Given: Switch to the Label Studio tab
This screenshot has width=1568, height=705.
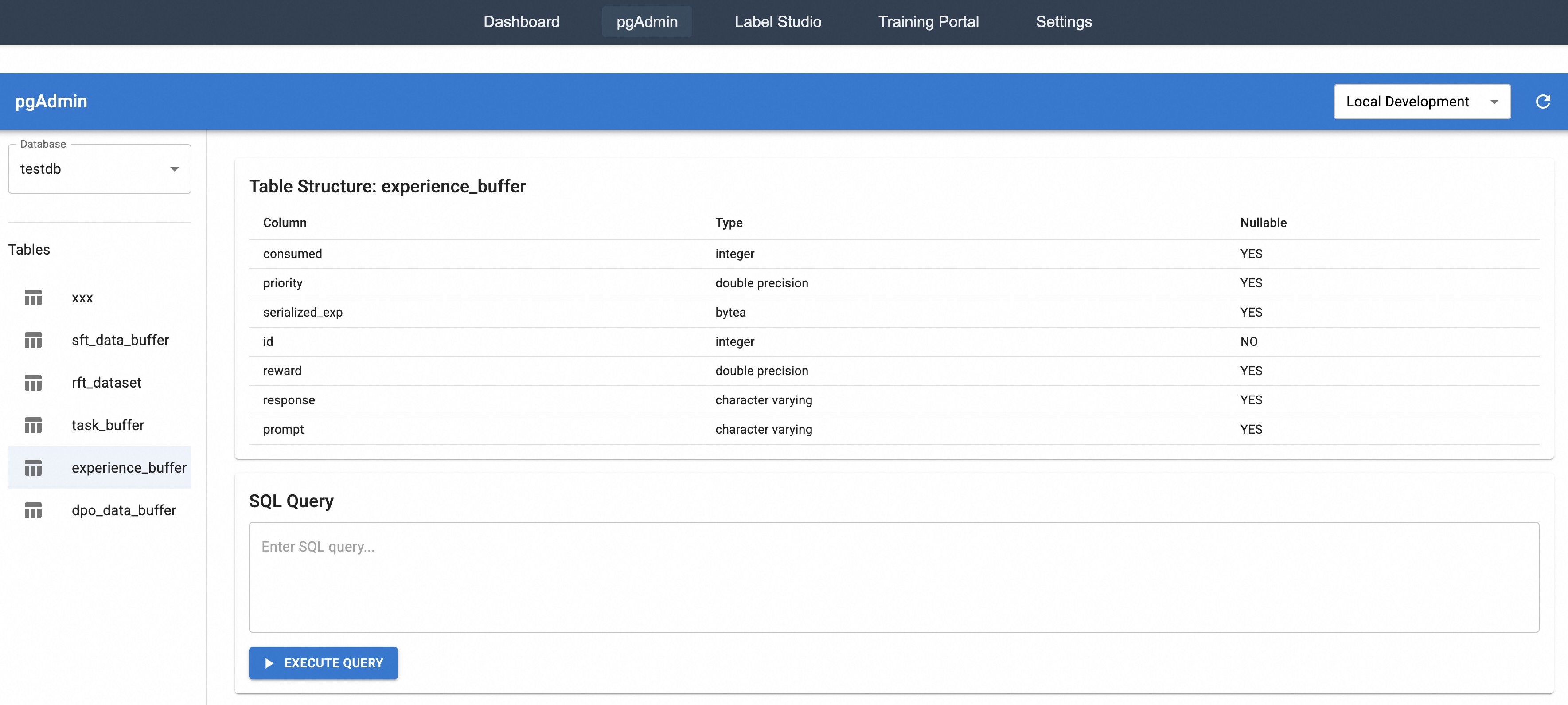Looking at the screenshot, I should pos(777,22).
